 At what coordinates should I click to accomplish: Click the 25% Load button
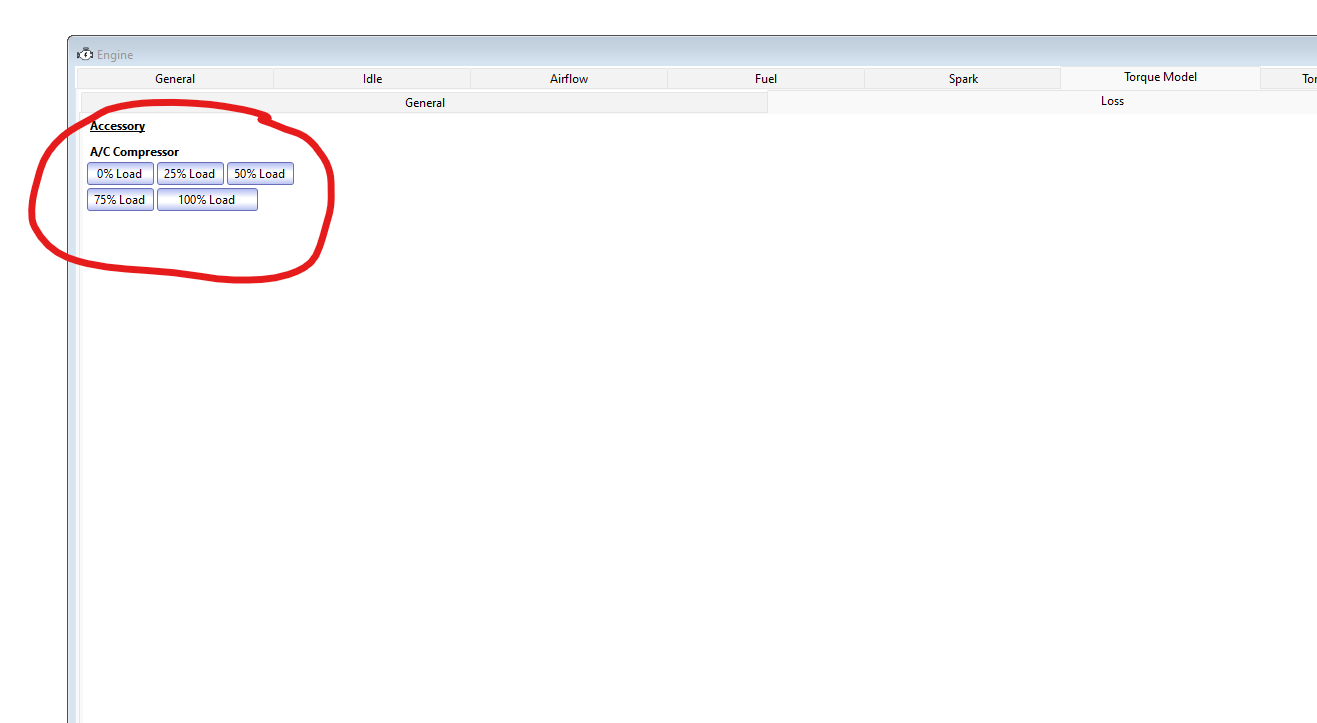tap(190, 174)
